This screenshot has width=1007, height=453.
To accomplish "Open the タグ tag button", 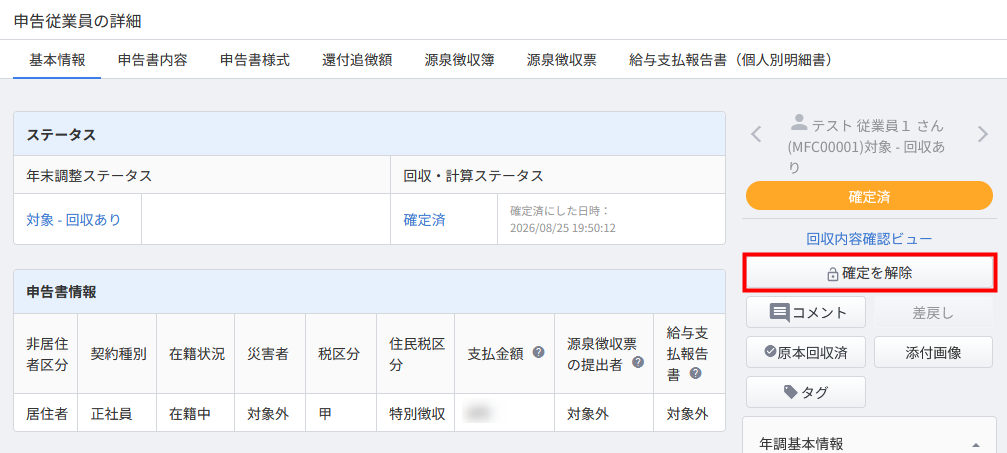I will 806,392.
